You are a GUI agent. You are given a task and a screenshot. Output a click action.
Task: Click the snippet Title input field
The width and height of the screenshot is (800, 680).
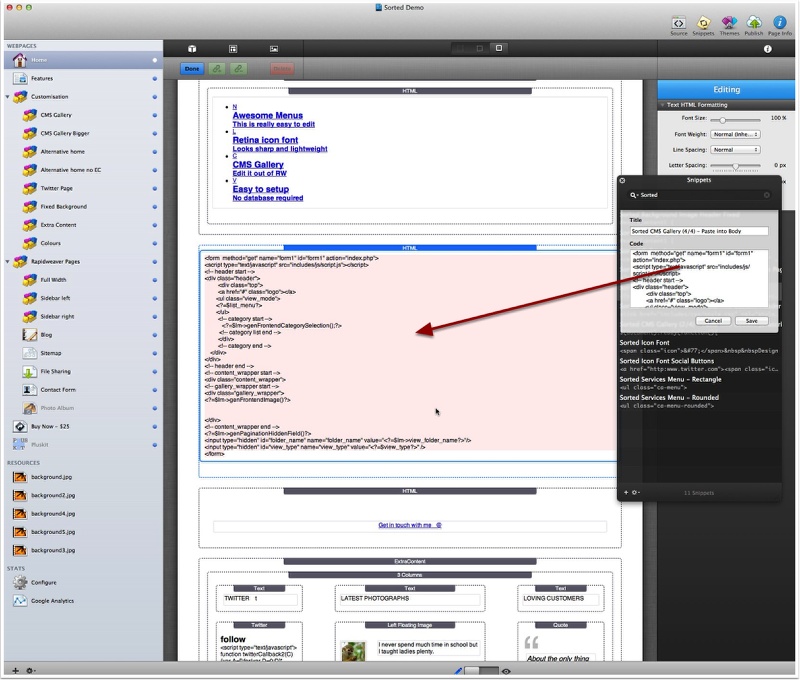tap(699, 231)
